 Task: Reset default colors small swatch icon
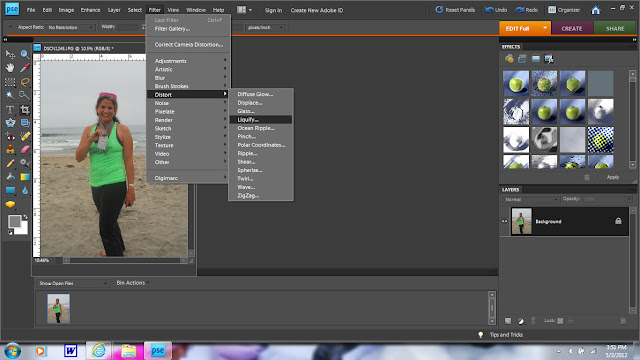pyautogui.click(x=10, y=232)
